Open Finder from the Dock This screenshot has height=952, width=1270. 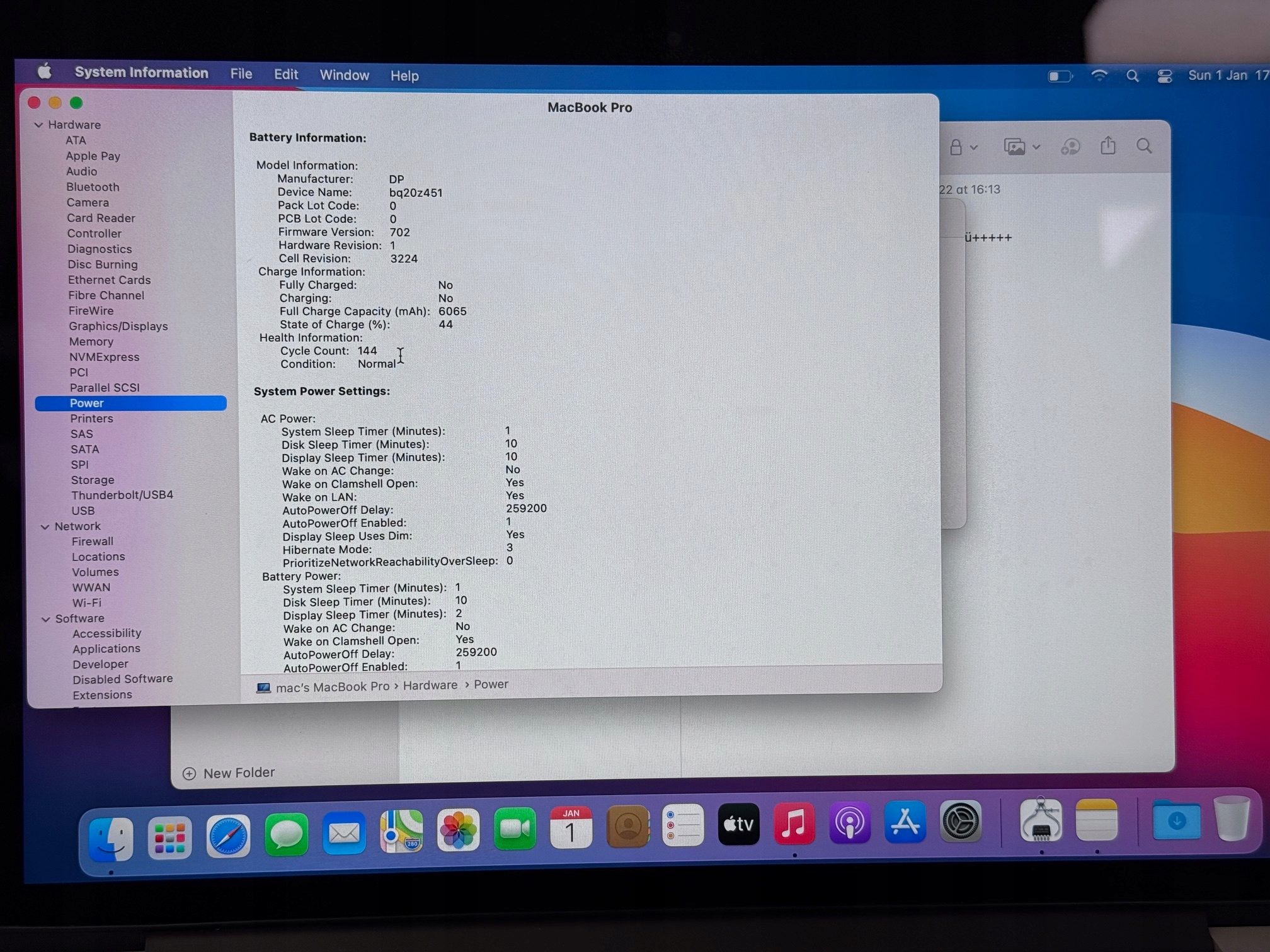pyautogui.click(x=111, y=839)
